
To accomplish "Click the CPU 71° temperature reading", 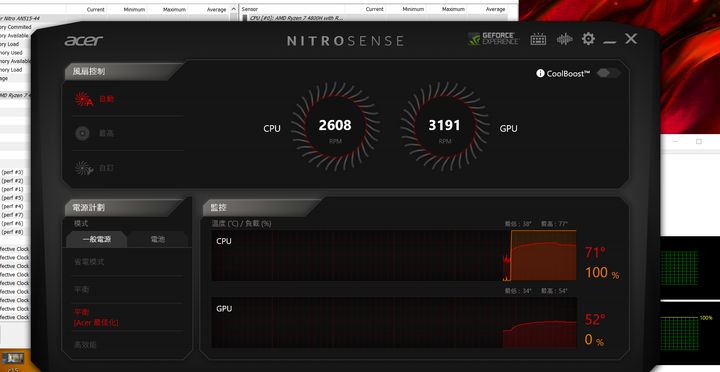I will click(x=595, y=253).
